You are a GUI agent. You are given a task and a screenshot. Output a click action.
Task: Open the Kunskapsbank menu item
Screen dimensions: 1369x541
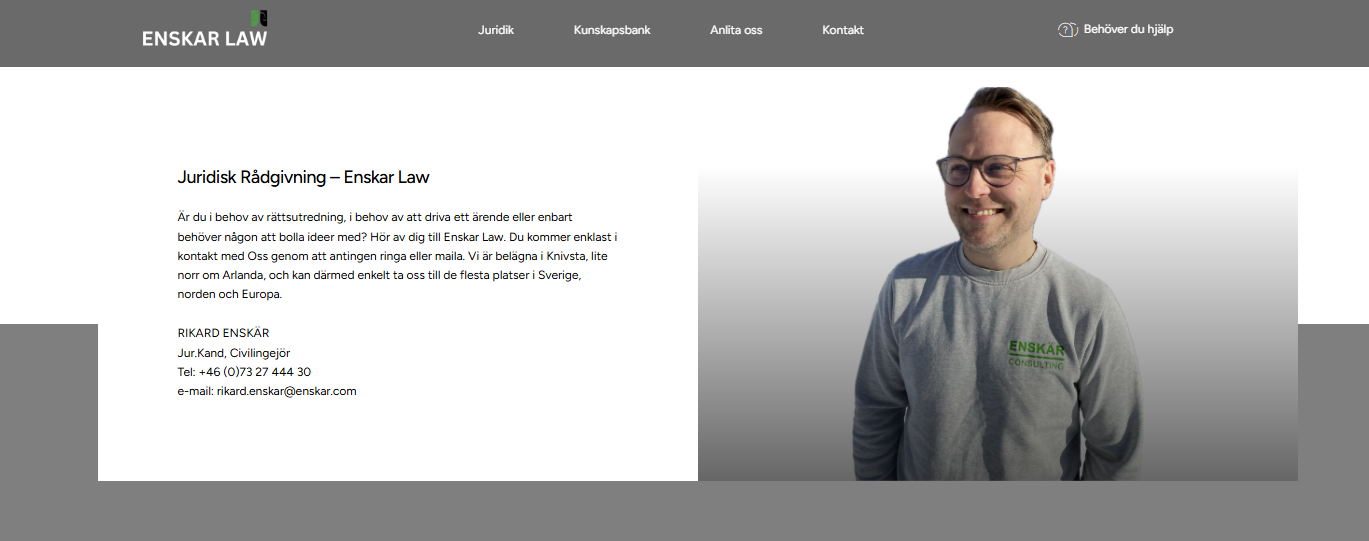point(612,30)
